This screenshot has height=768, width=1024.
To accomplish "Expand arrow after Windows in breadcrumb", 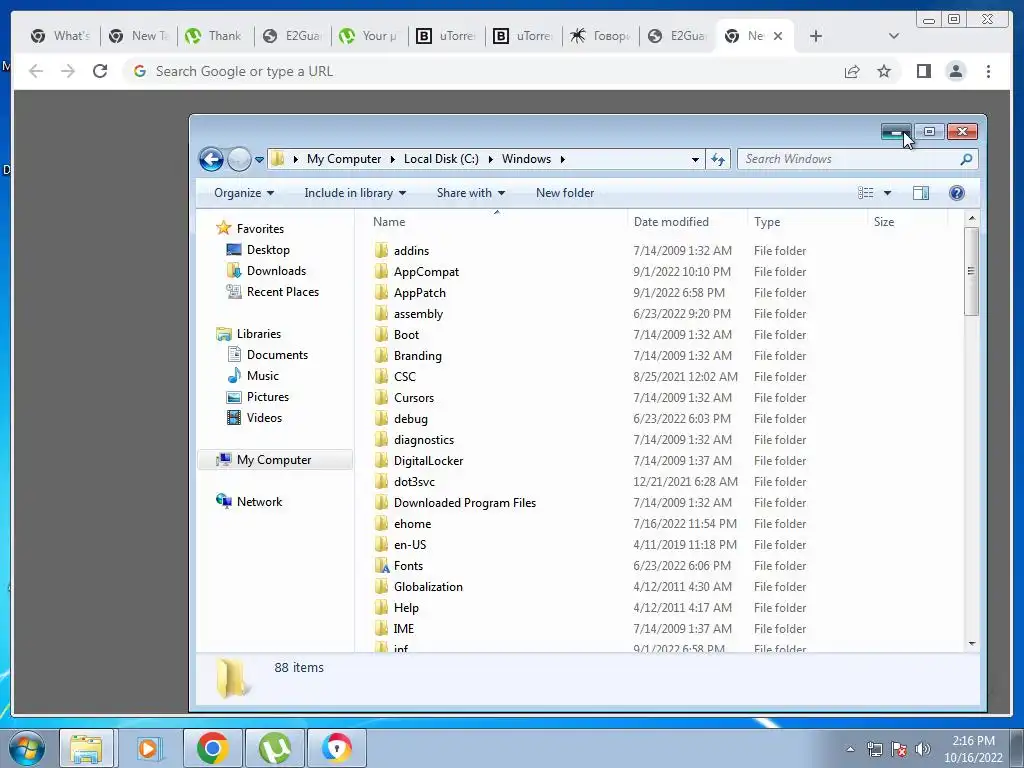I will point(562,159).
